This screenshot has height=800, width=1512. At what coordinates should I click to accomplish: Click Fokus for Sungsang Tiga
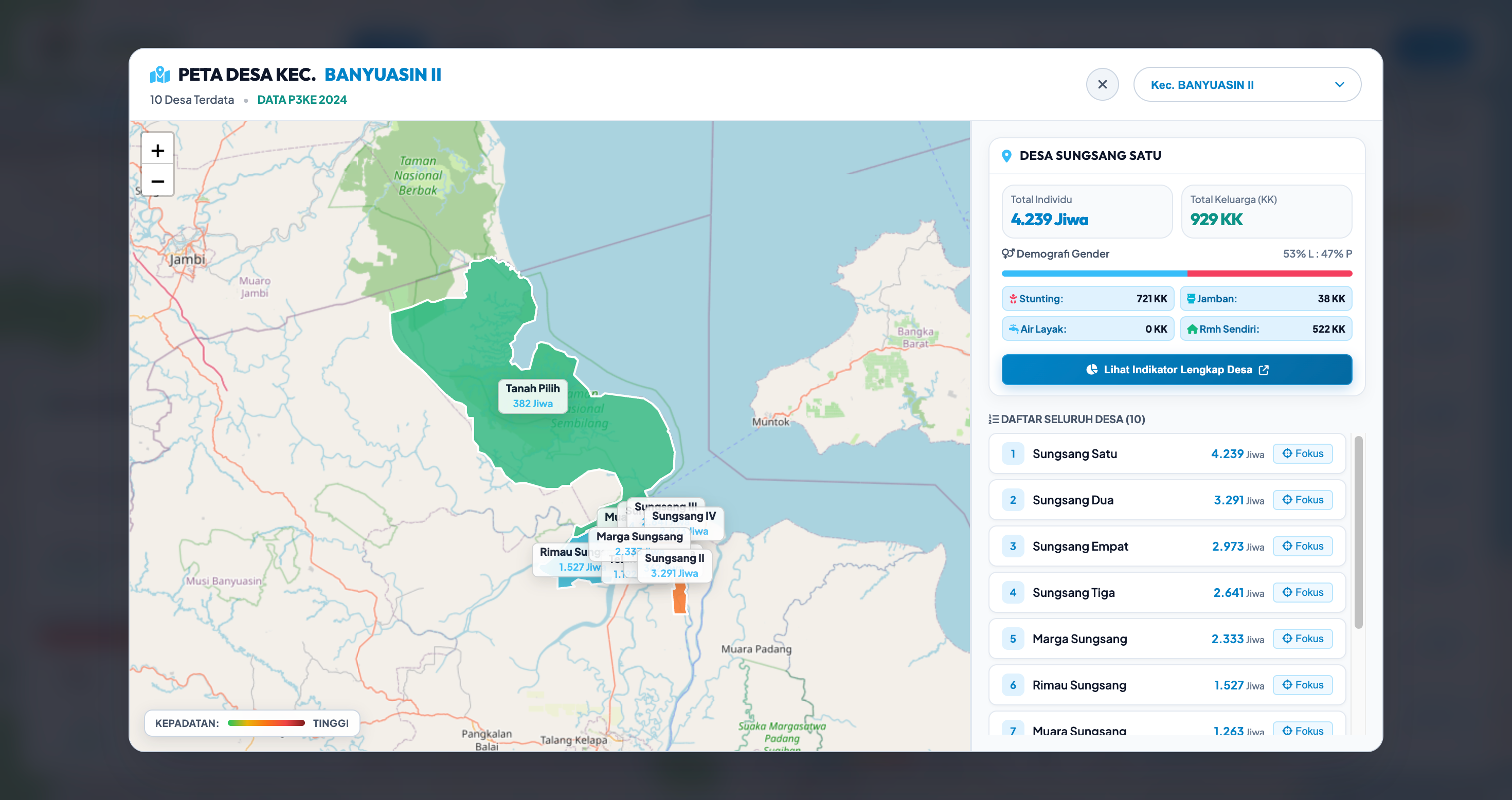coord(1303,592)
